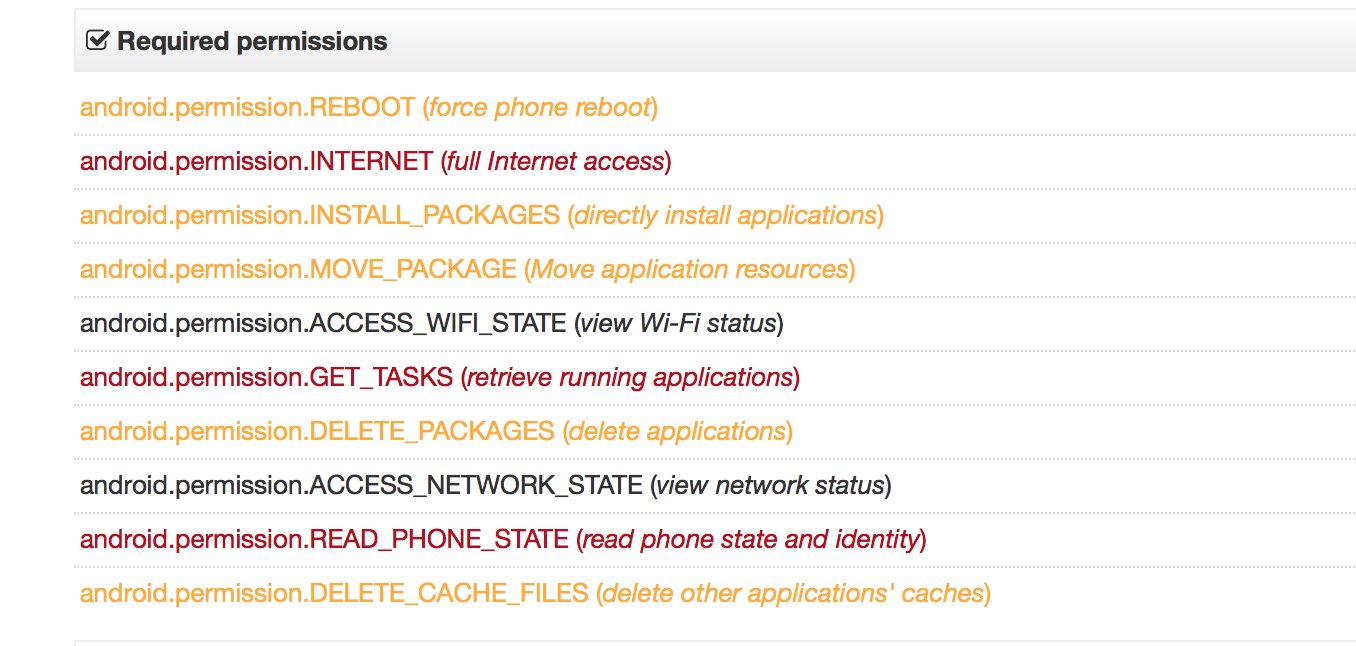
Task: Click 'Move application resources' description
Action: pyautogui.click(x=690, y=269)
